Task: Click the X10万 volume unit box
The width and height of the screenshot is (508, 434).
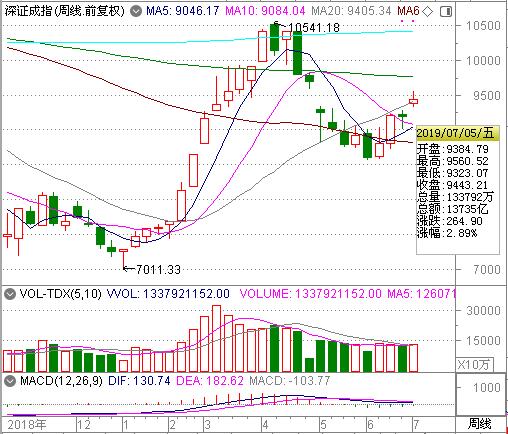Action: [x=474, y=364]
